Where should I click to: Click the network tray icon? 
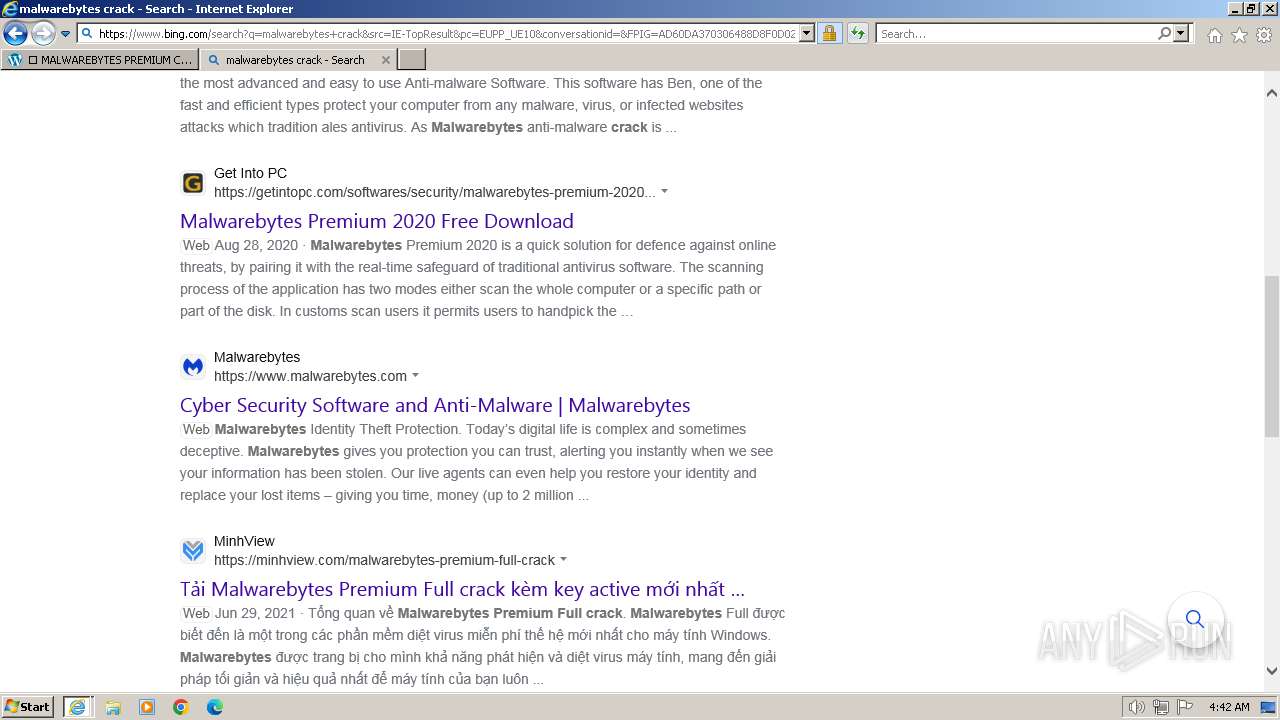[1161, 707]
